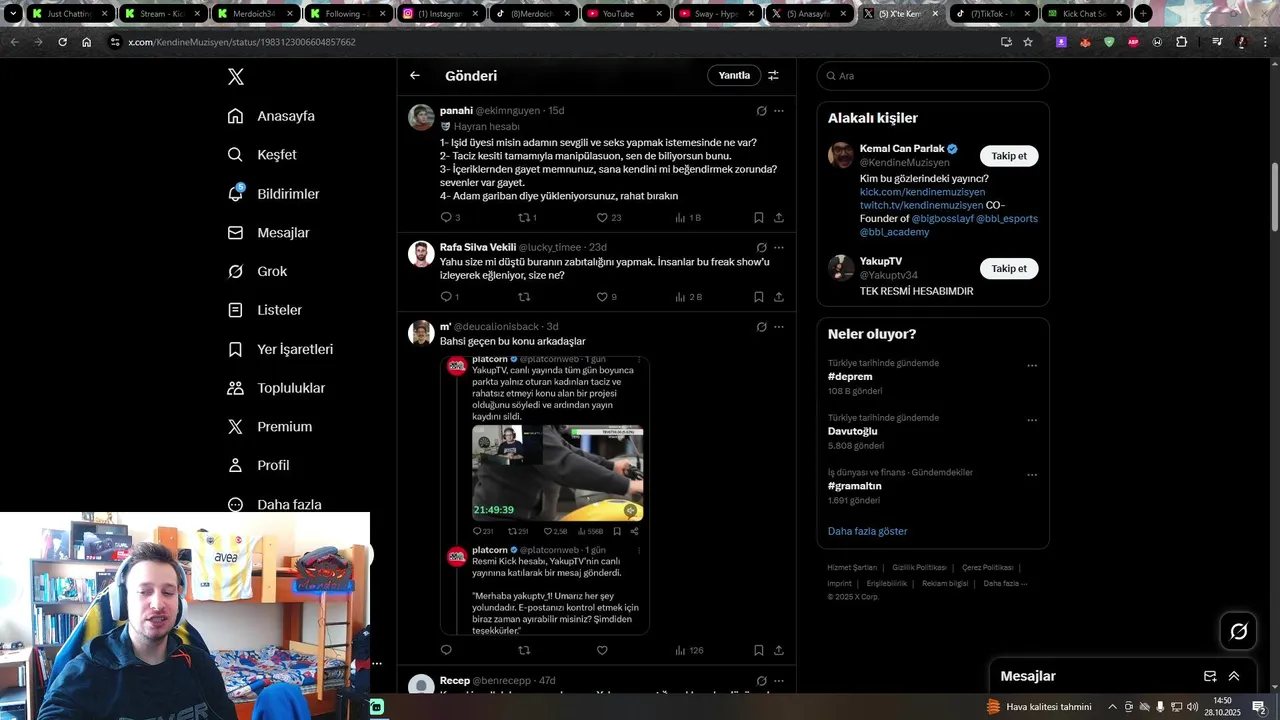This screenshot has width=1280, height=720.
Task: Open Windows notification center
Action: coord(1259,707)
